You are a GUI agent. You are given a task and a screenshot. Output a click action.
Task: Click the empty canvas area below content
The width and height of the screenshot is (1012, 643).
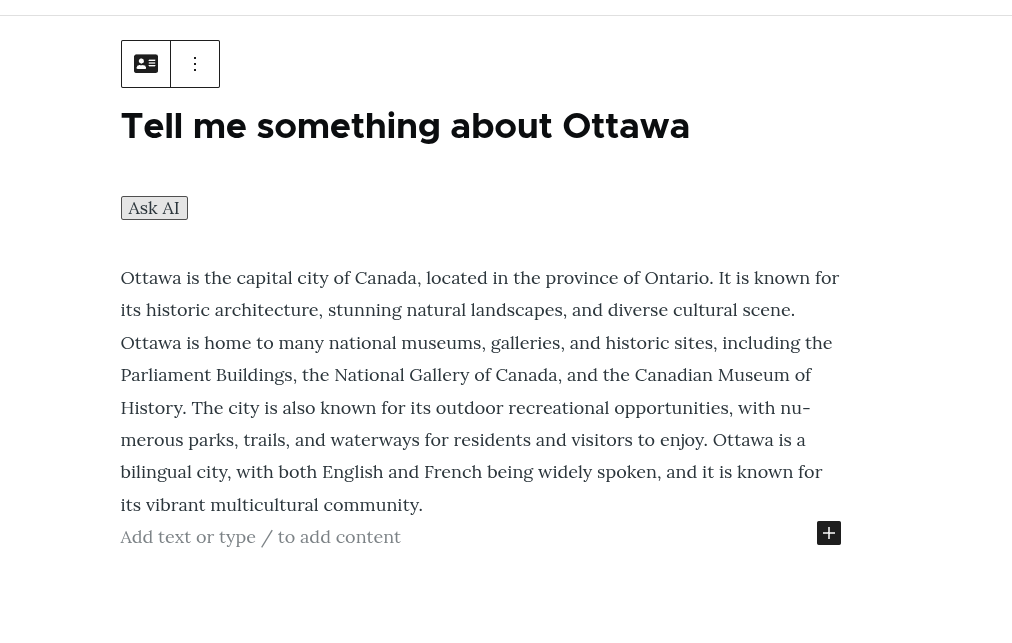coord(500,600)
